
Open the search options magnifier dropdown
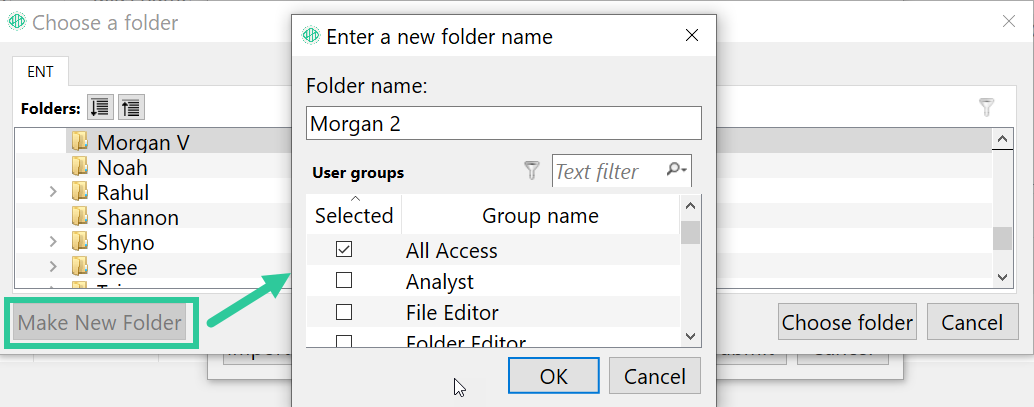676,170
